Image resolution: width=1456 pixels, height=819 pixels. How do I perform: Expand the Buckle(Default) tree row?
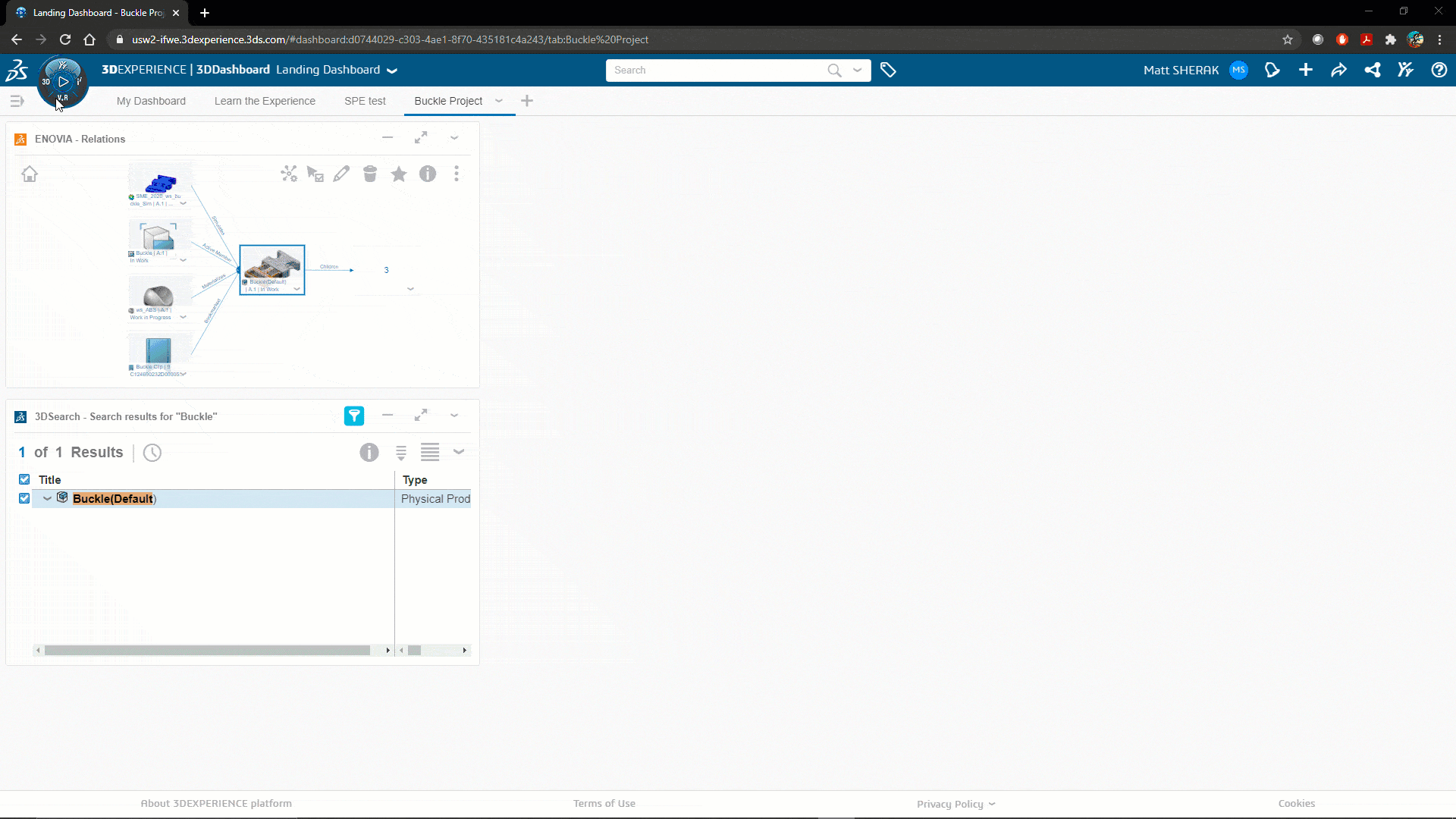point(47,498)
